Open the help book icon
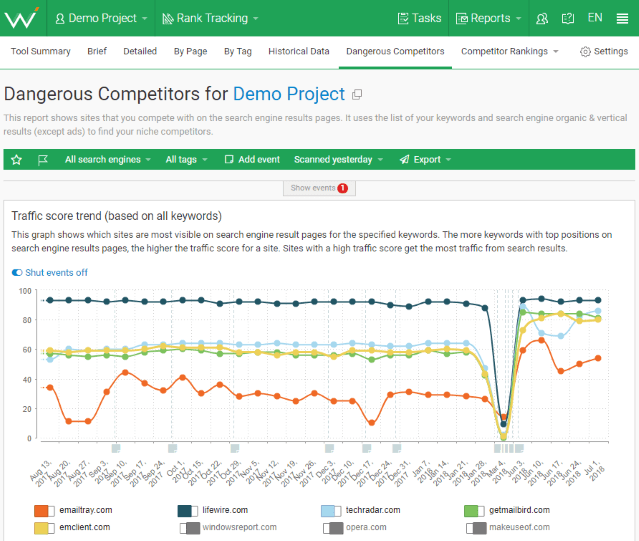 click(x=568, y=18)
